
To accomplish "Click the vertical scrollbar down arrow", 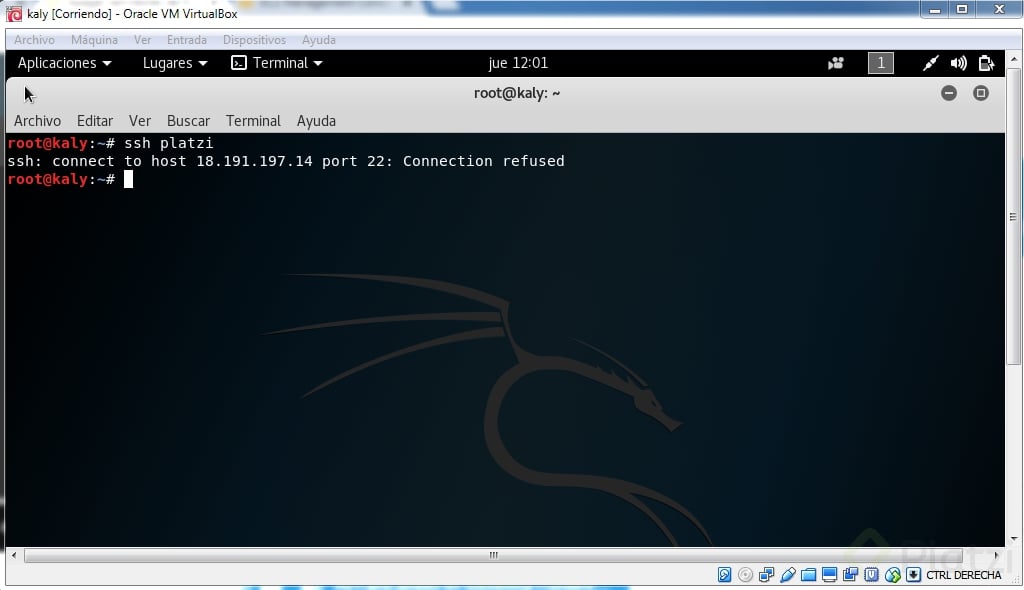I will tap(1014, 539).
